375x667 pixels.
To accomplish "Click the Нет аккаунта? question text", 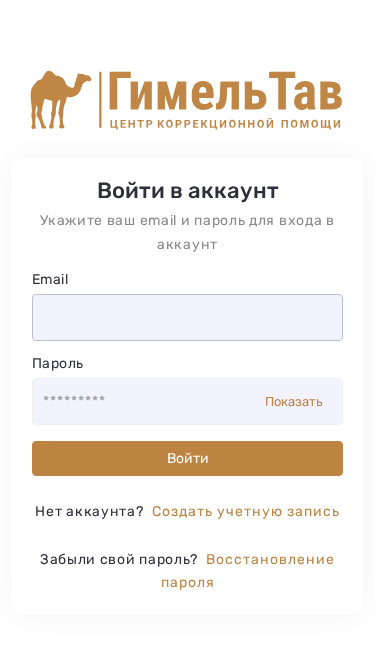I will pyautogui.click(x=90, y=511).
